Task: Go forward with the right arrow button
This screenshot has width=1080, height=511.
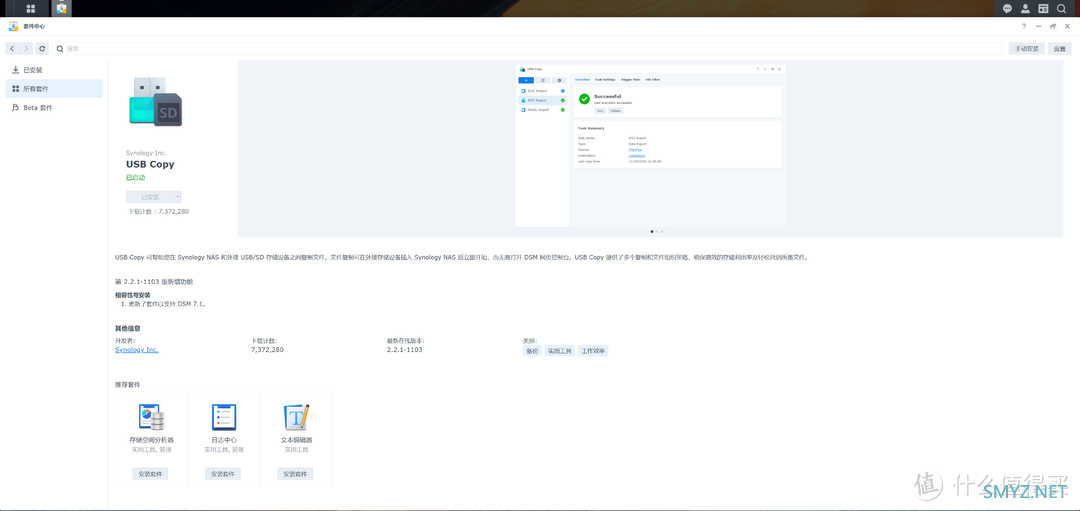Action: coord(25,49)
